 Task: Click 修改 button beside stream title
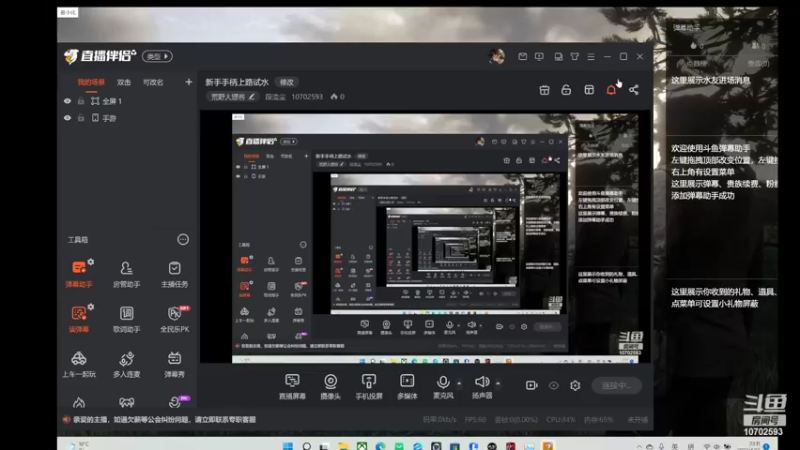[287, 82]
